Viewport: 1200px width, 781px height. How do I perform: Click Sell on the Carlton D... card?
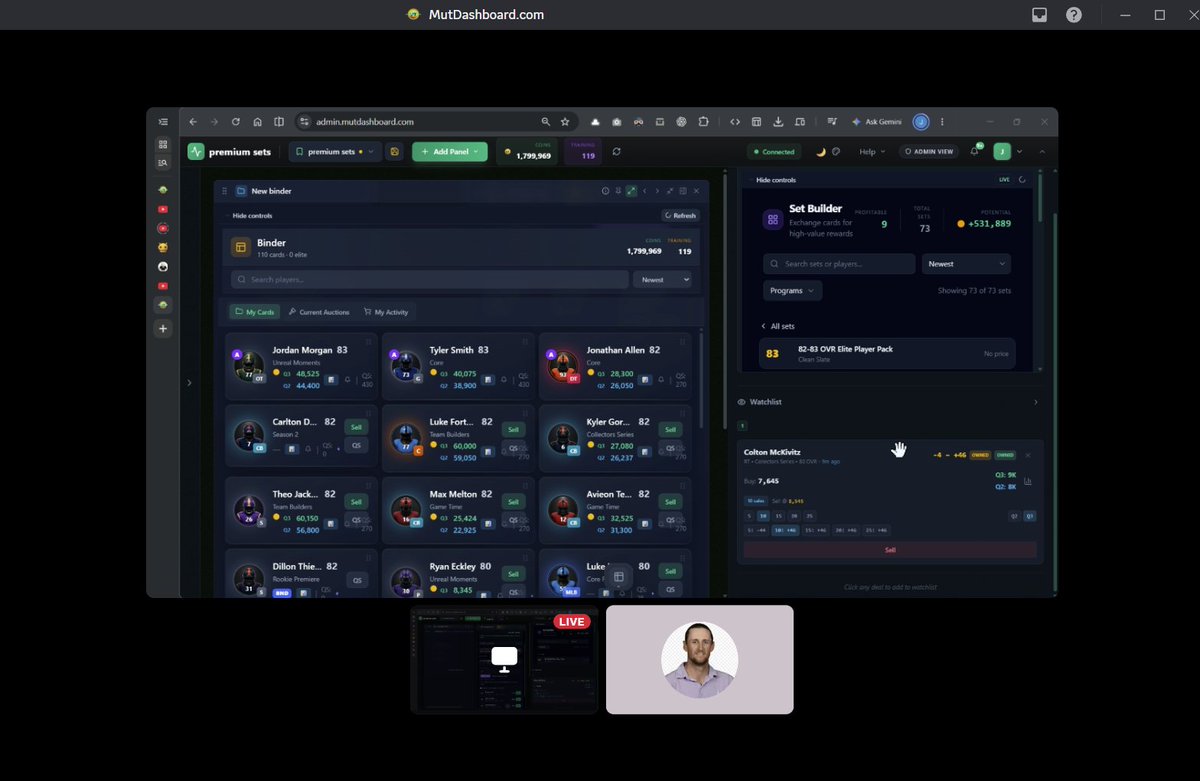pyautogui.click(x=356, y=427)
